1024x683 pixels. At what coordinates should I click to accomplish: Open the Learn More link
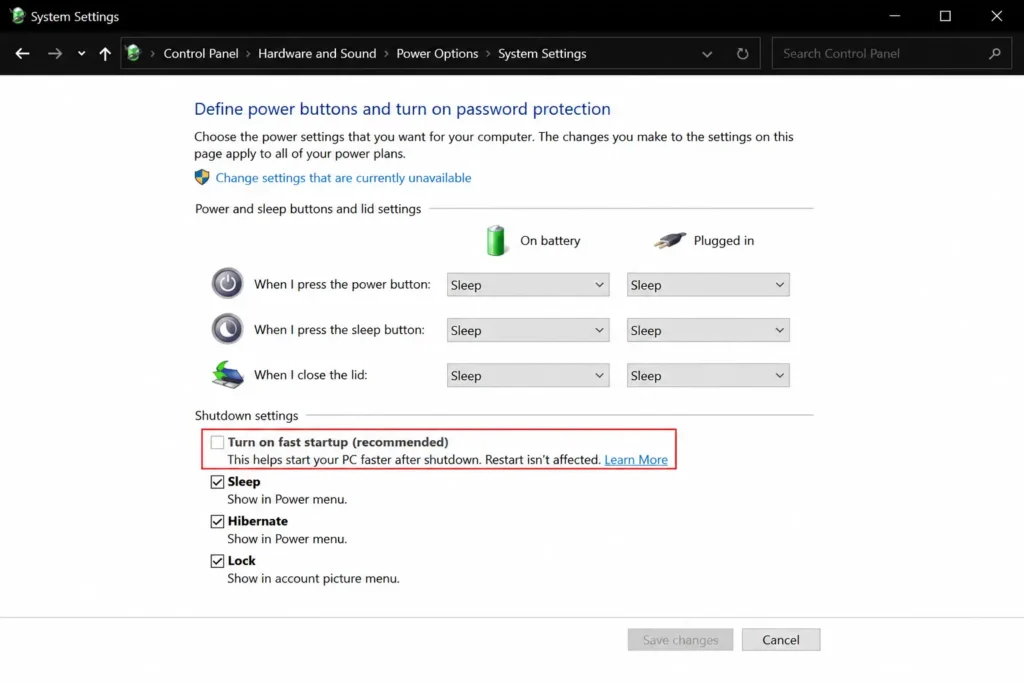coord(635,460)
